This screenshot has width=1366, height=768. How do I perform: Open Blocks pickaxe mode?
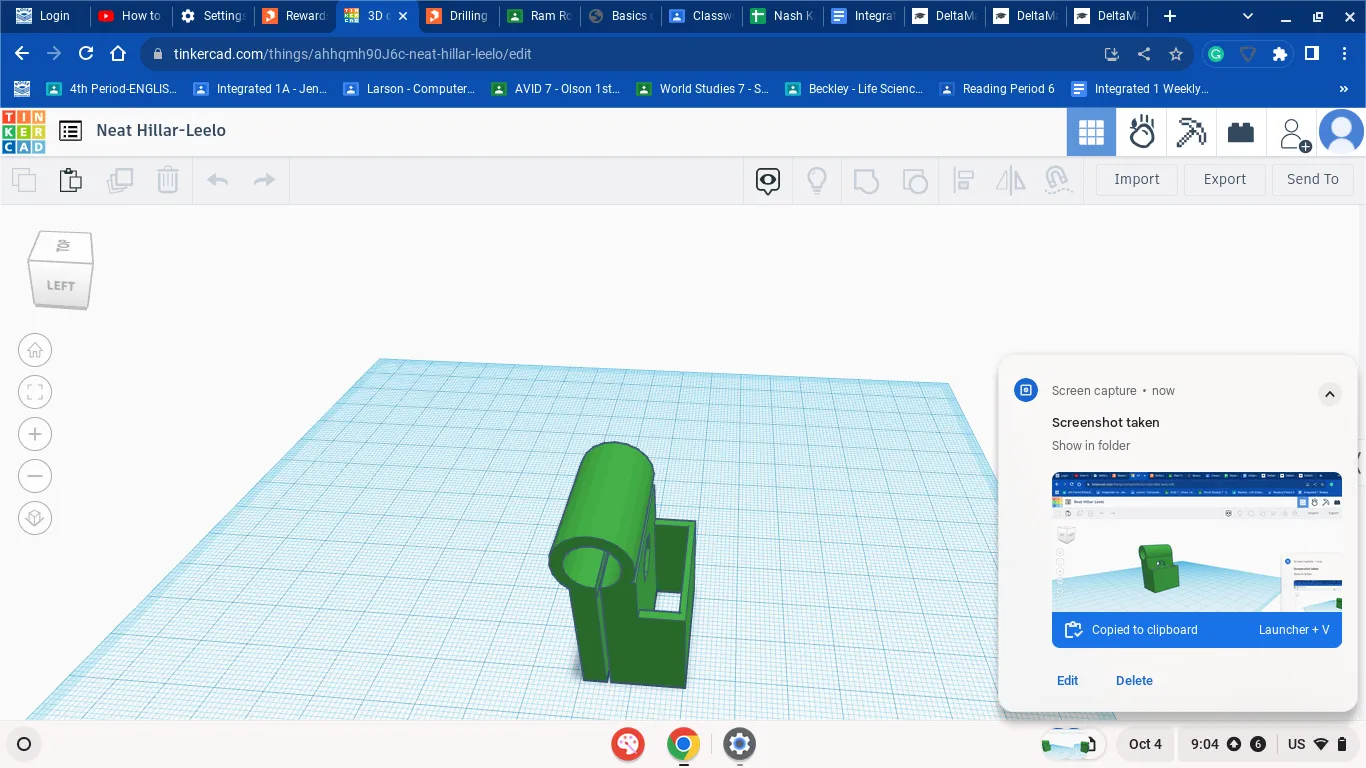(x=1191, y=132)
